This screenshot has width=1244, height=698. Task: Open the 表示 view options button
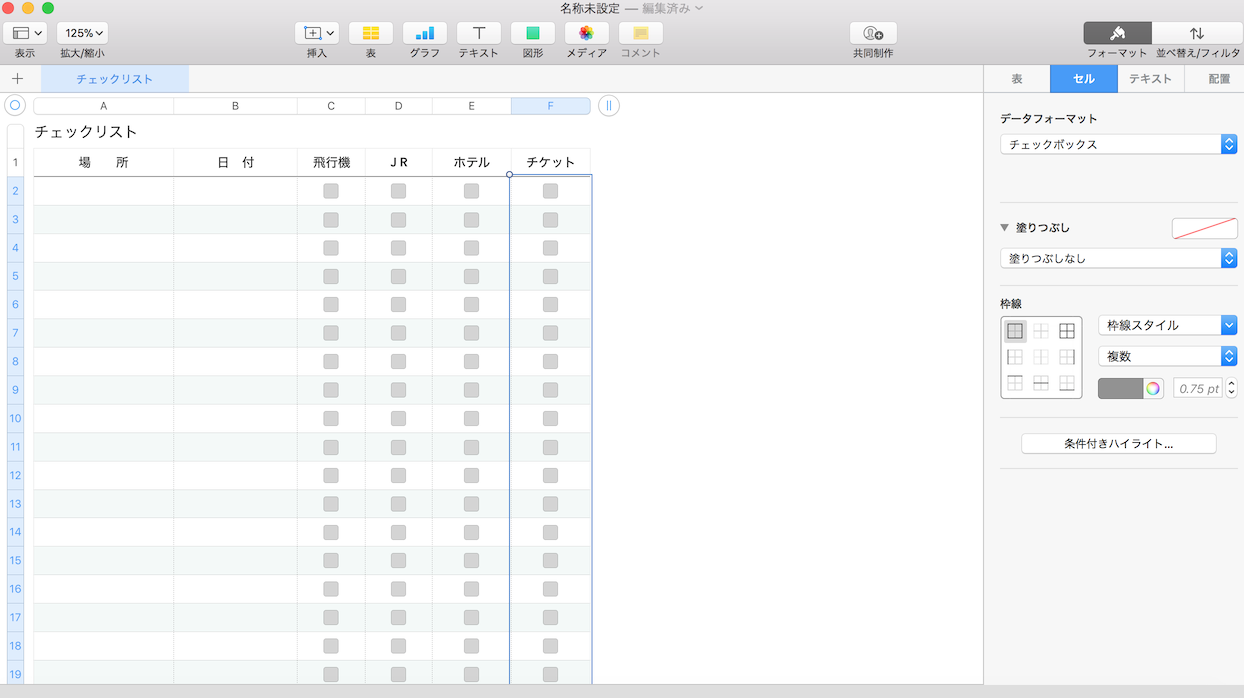coord(25,33)
